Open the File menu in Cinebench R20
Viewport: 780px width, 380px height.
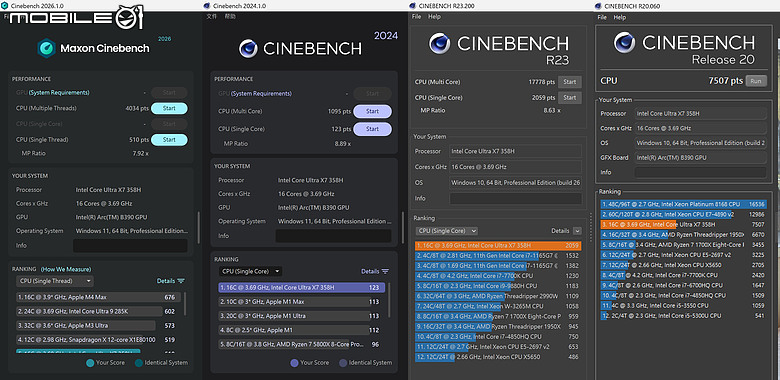[x=602, y=17]
